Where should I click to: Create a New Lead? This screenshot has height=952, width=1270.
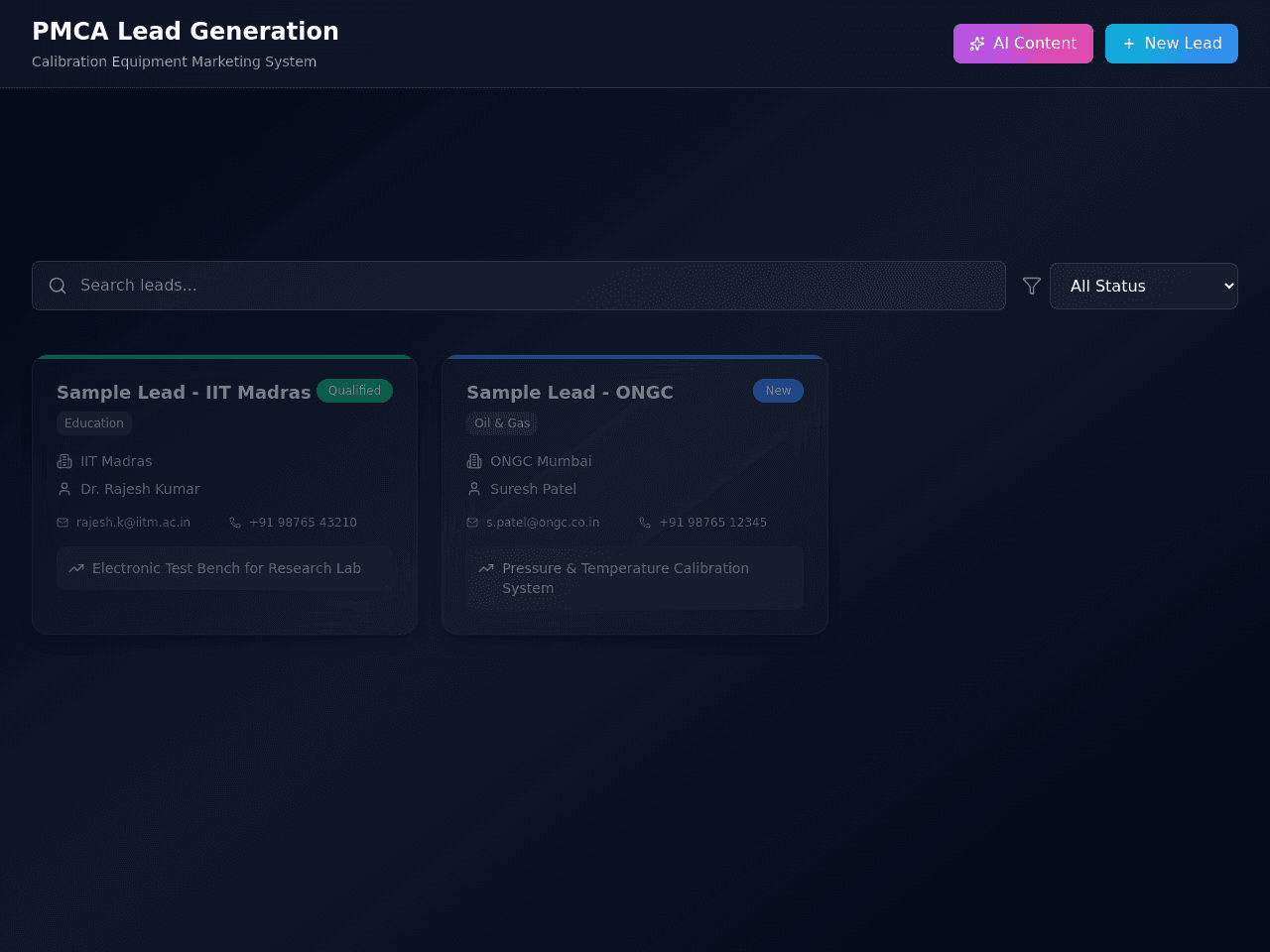(x=1172, y=44)
